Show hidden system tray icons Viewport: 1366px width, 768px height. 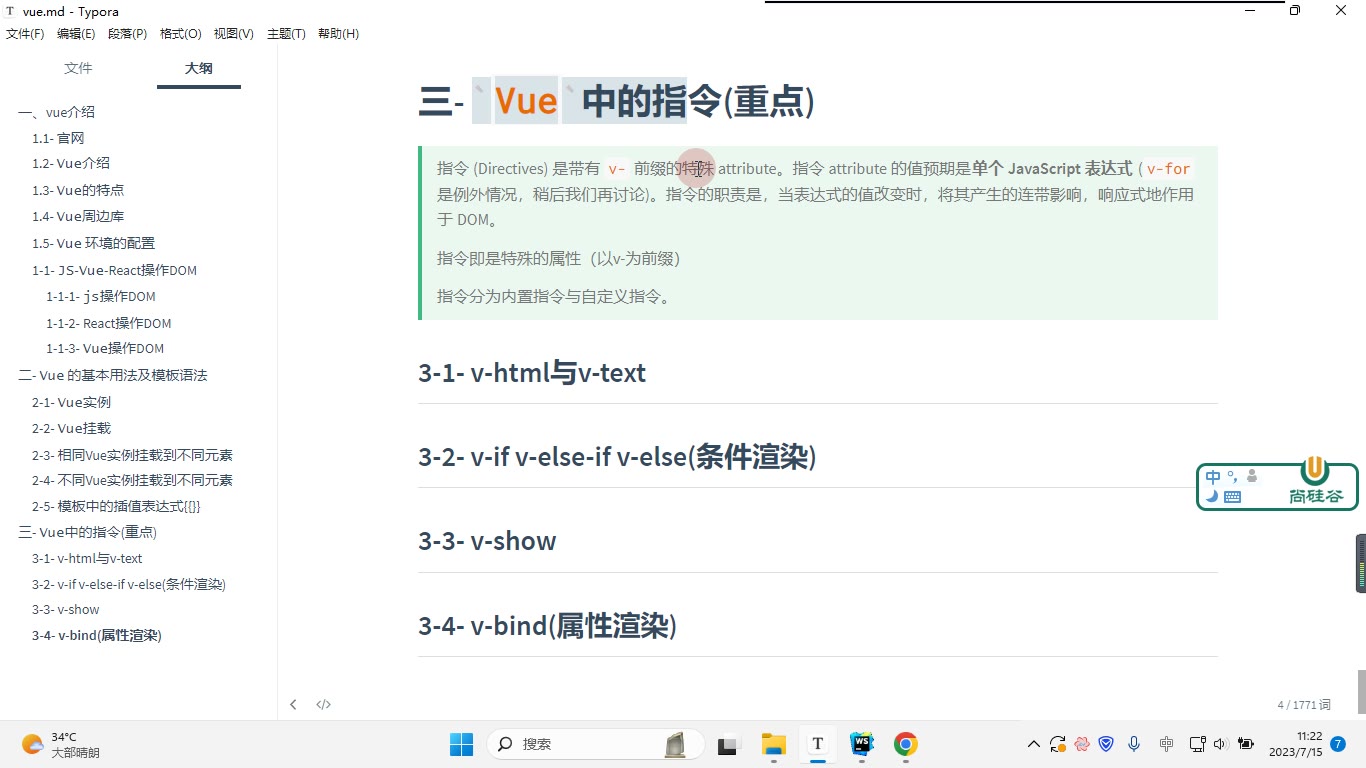(x=1034, y=744)
